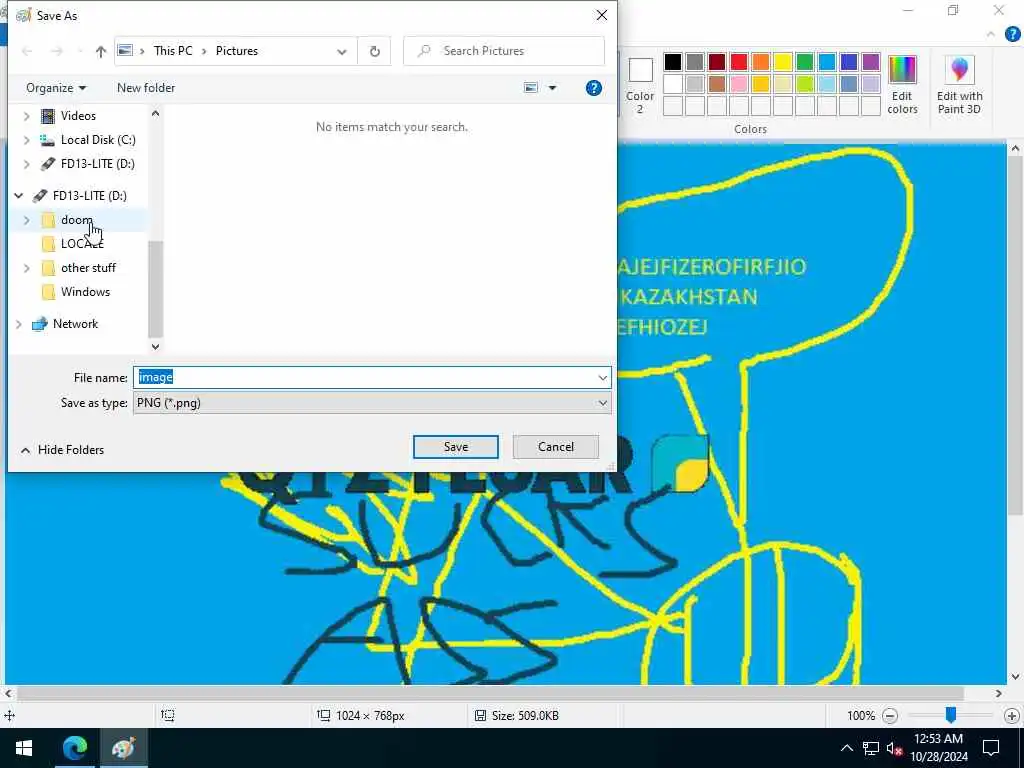
Task: Select Local Disk (C:) drive
Action: tap(98, 140)
